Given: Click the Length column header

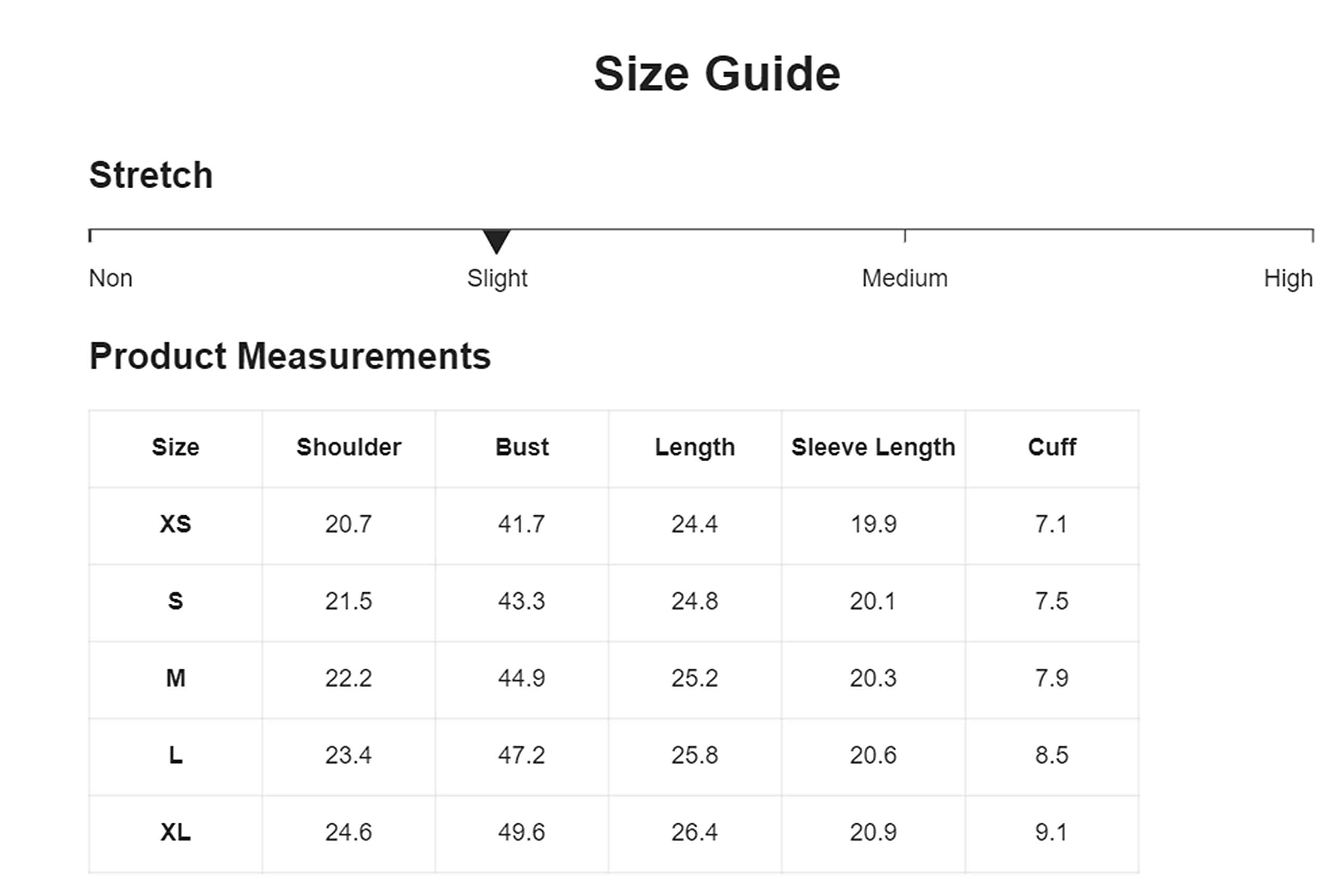Looking at the screenshot, I should tap(695, 447).
